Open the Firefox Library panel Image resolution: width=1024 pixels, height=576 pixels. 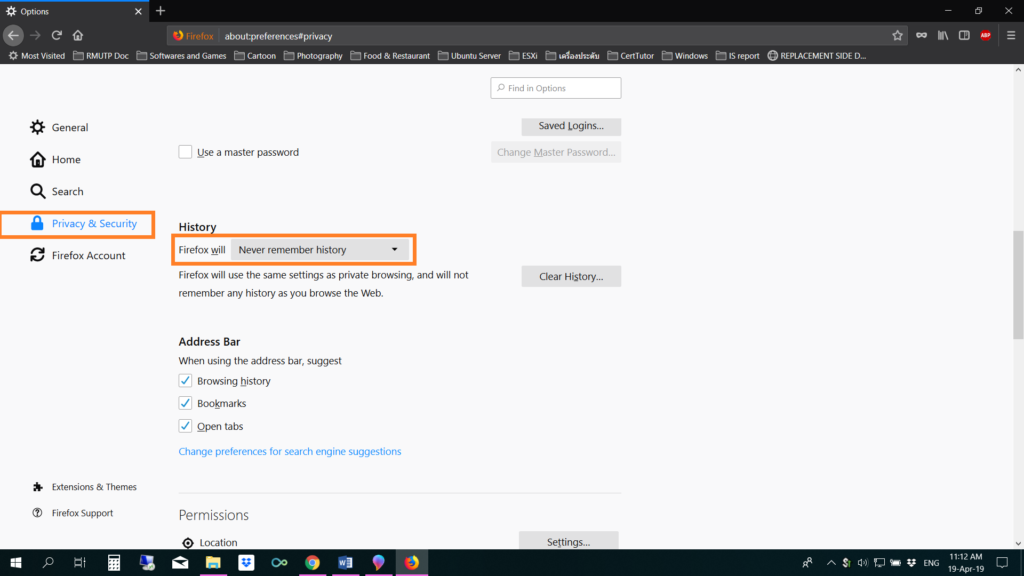tap(941, 34)
